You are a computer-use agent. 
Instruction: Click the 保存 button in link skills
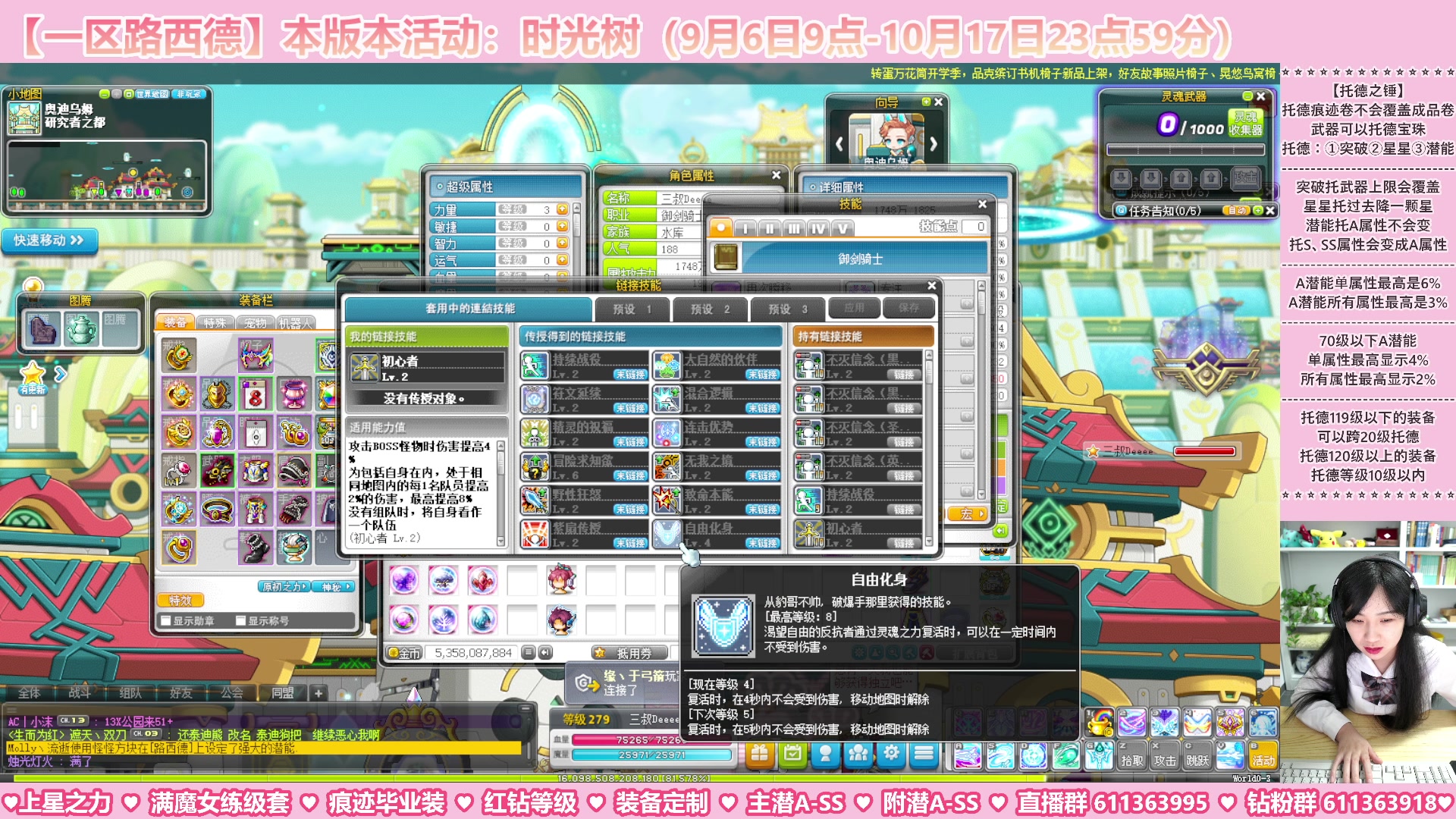point(908,308)
